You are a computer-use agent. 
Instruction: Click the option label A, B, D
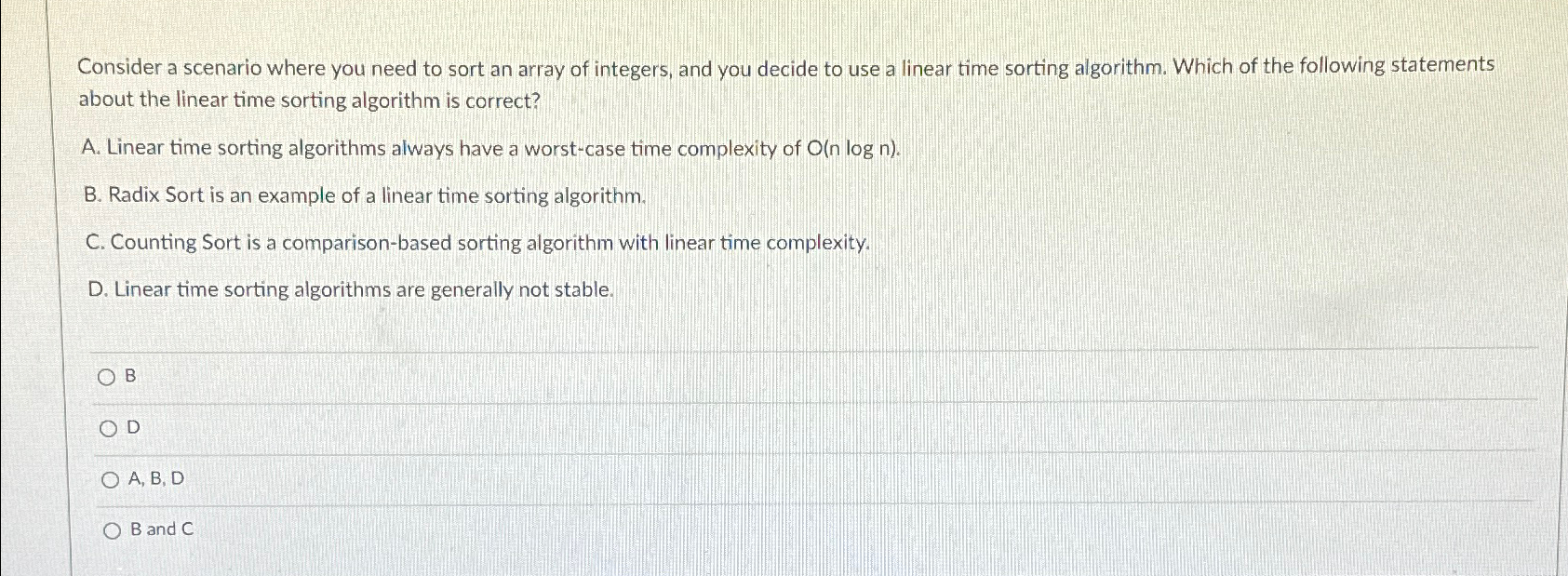click(154, 480)
